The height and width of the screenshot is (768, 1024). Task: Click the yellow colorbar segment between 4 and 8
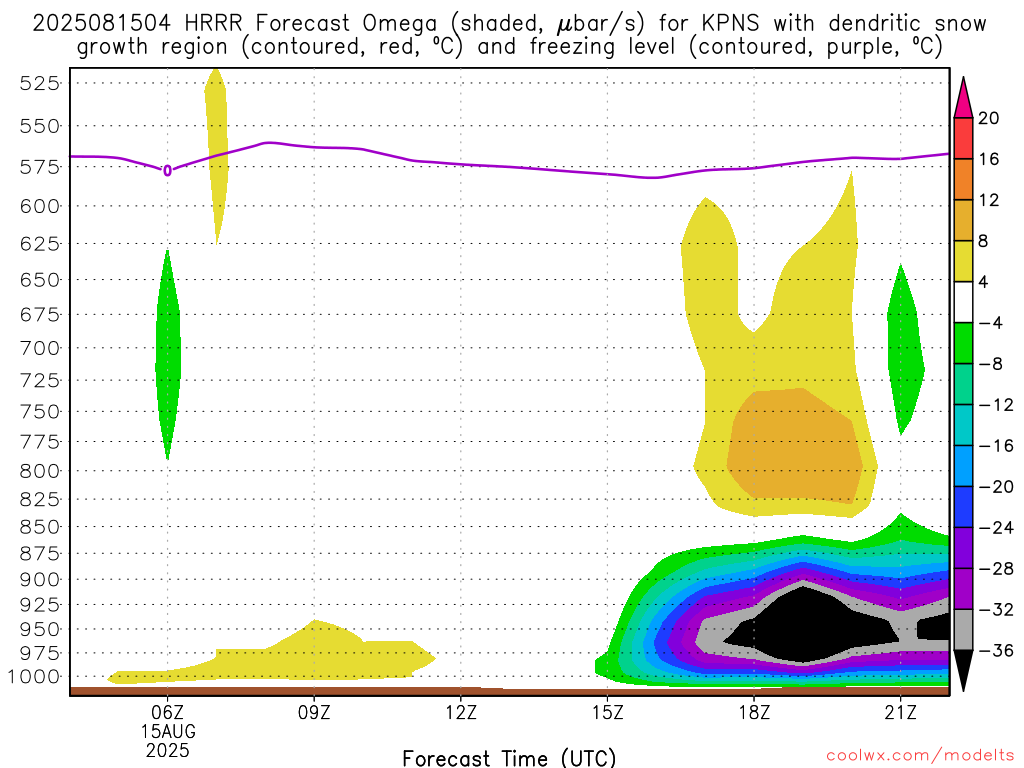coord(963,261)
